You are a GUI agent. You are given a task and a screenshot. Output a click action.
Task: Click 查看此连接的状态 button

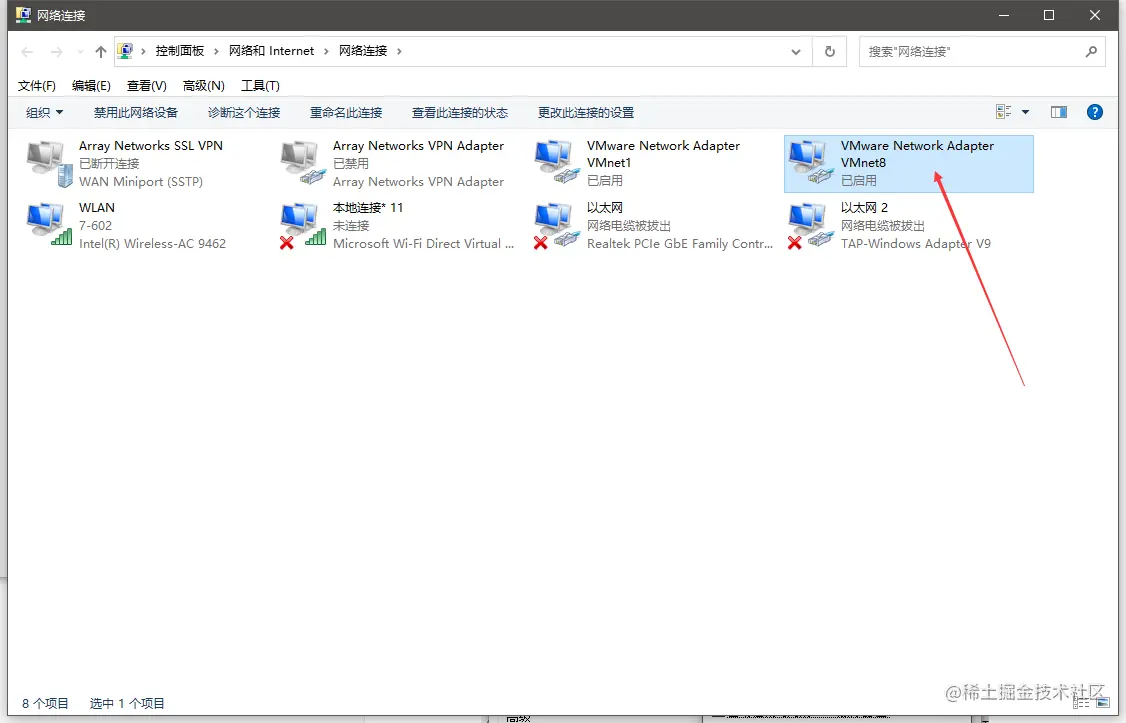pos(460,113)
